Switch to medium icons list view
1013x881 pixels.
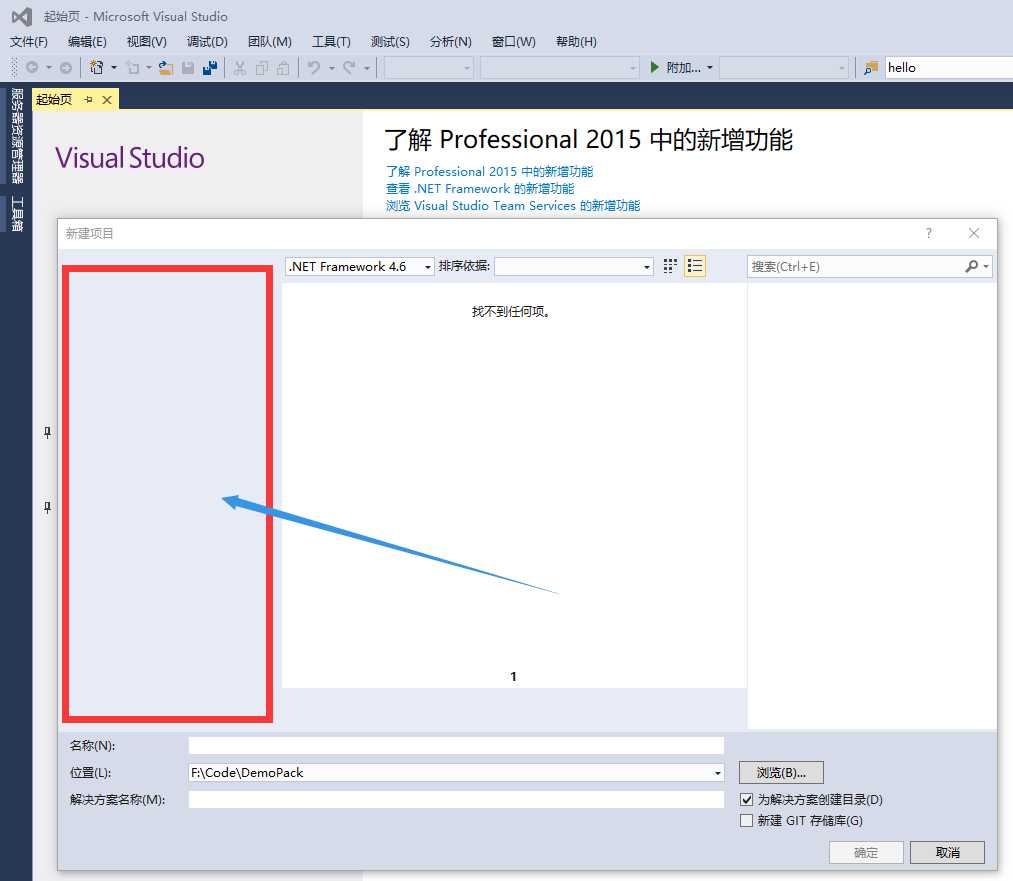[x=695, y=266]
